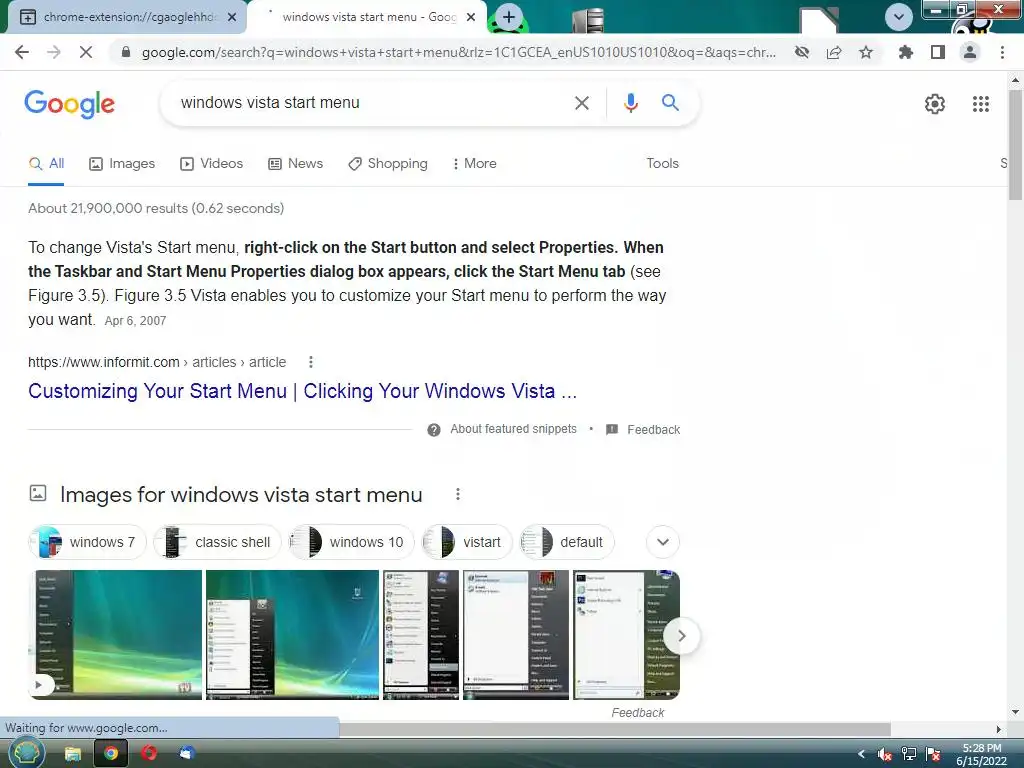Open the Windows Start orb

(27, 753)
